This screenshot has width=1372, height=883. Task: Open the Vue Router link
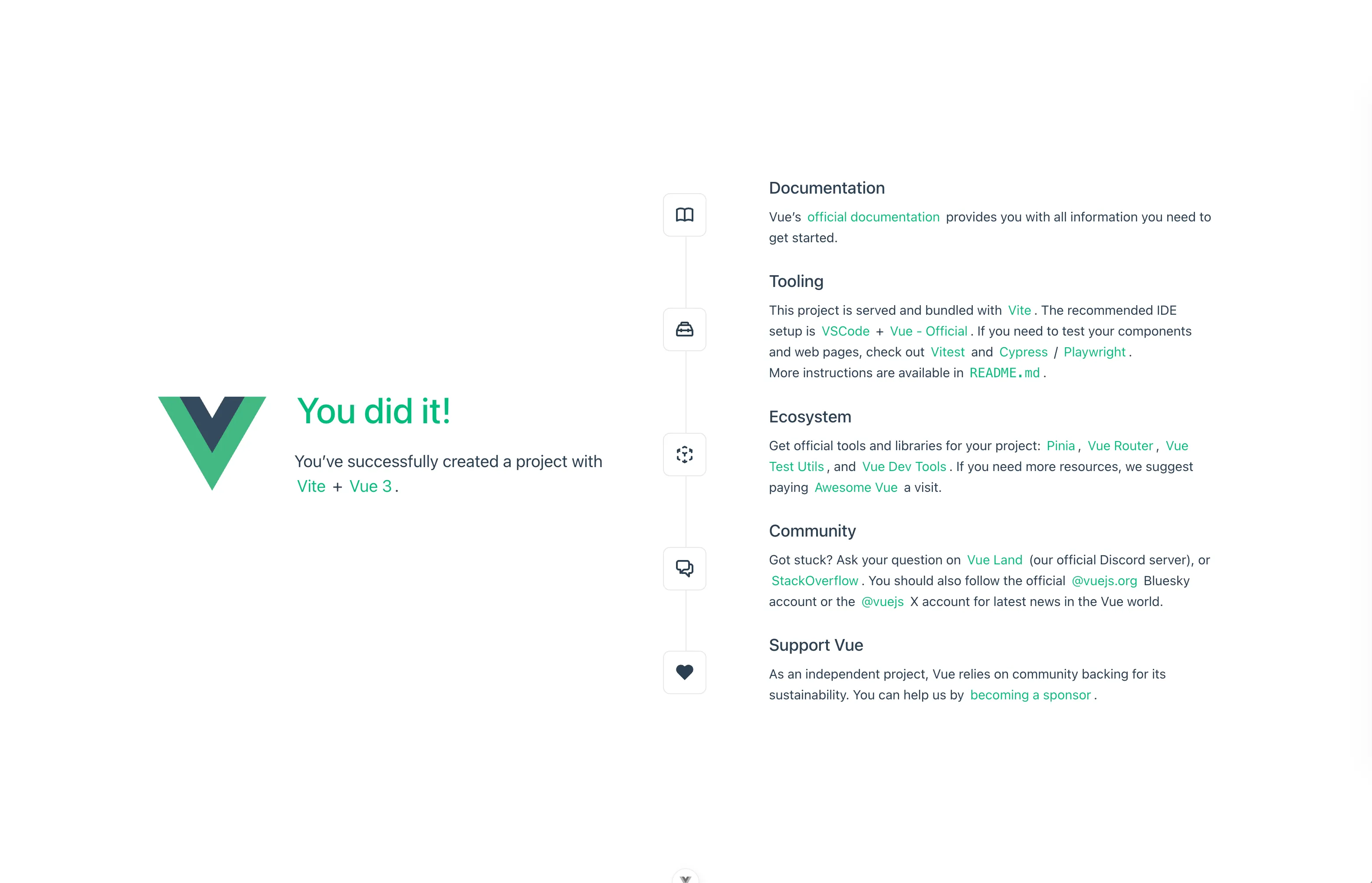(1120, 446)
